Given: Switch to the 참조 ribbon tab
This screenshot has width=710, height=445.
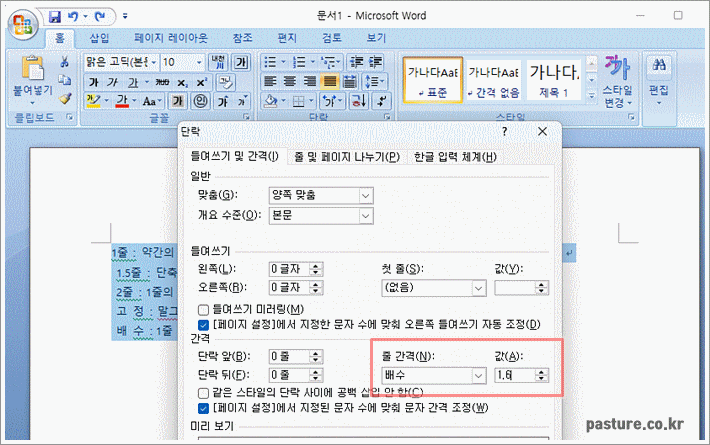Looking at the screenshot, I should pyautogui.click(x=243, y=38).
